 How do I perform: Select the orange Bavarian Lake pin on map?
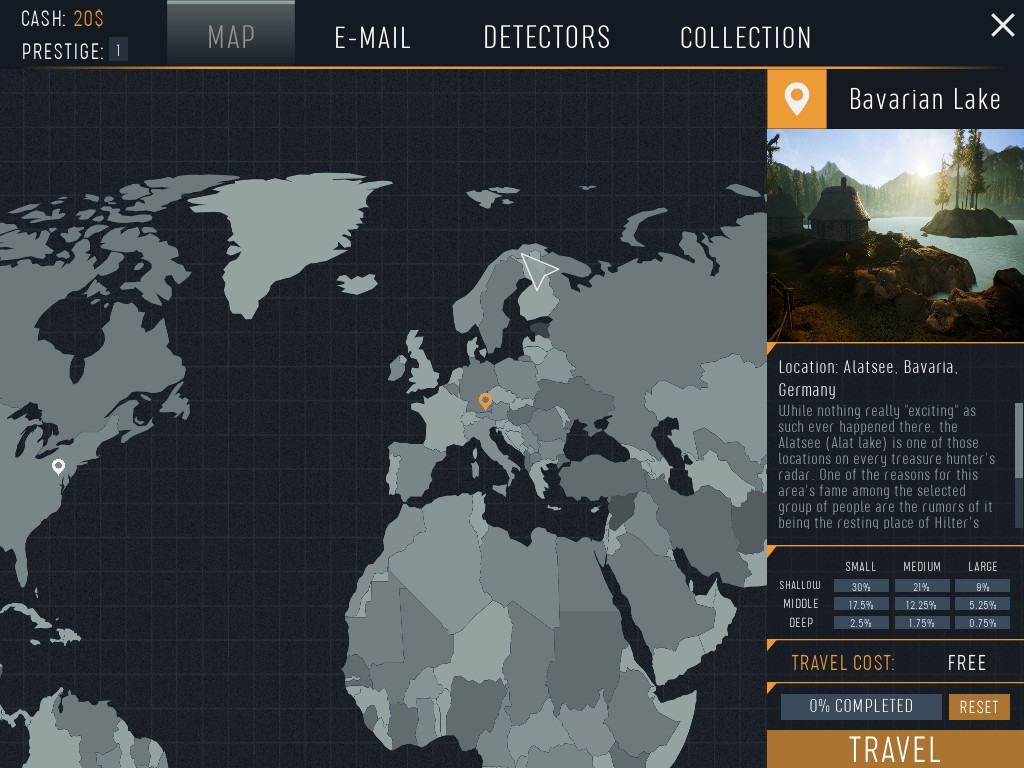(x=485, y=401)
